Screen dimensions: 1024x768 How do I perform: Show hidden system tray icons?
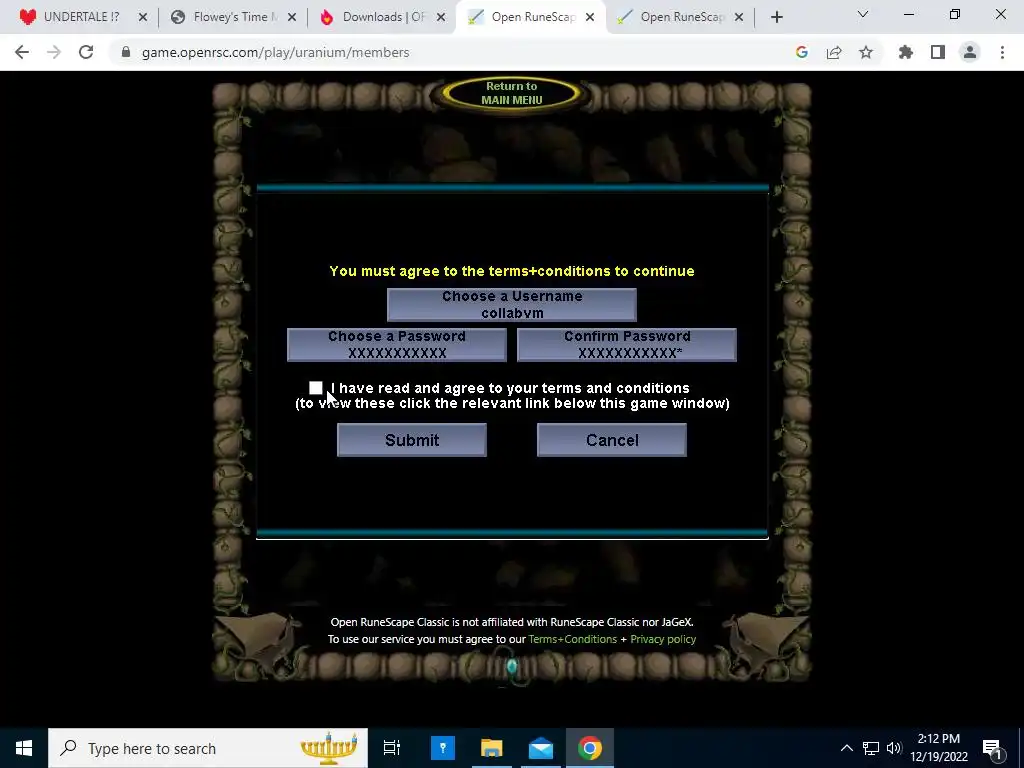(846, 748)
